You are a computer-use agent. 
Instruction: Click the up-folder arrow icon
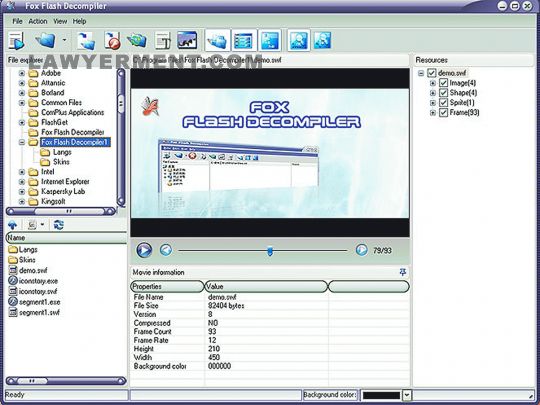pyautogui.click(x=12, y=225)
